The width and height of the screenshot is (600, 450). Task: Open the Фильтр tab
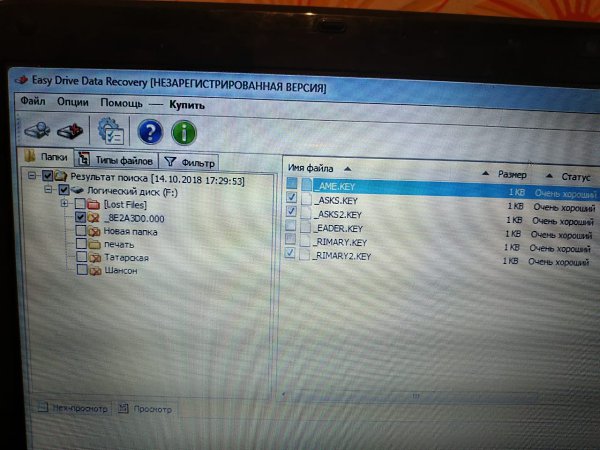coord(190,161)
